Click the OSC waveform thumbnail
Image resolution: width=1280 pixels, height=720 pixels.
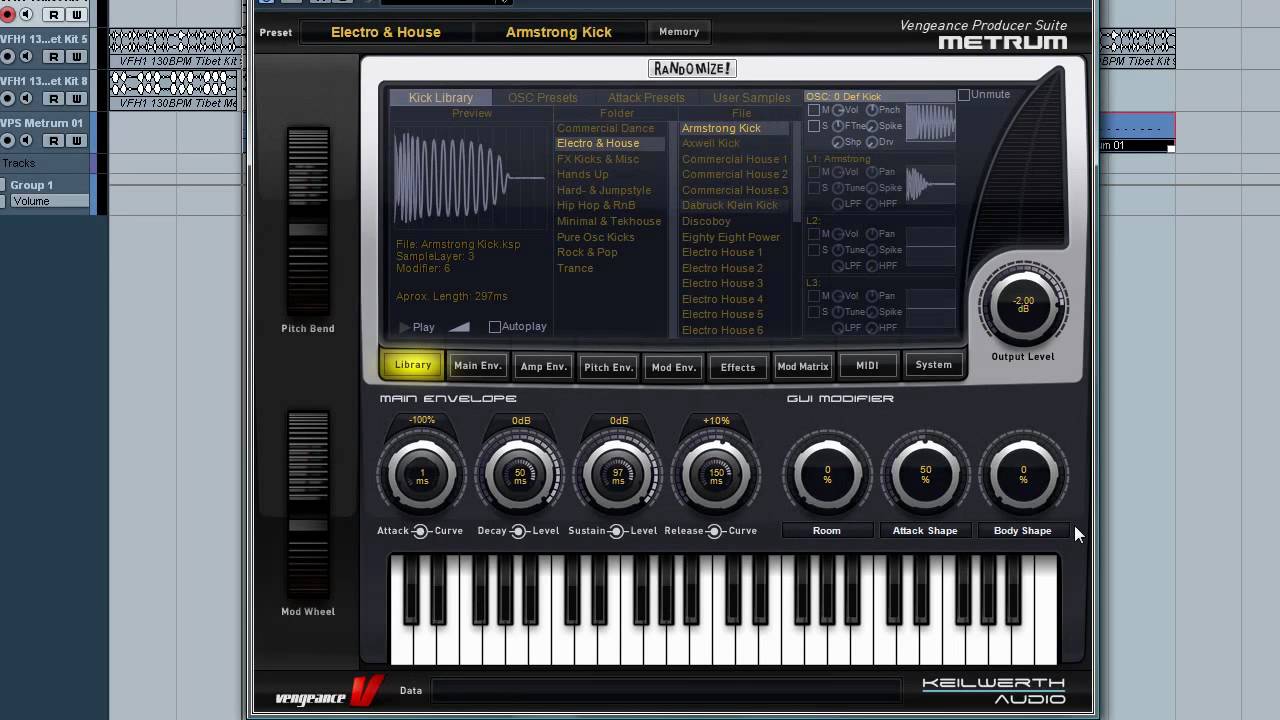pos(930,122)
